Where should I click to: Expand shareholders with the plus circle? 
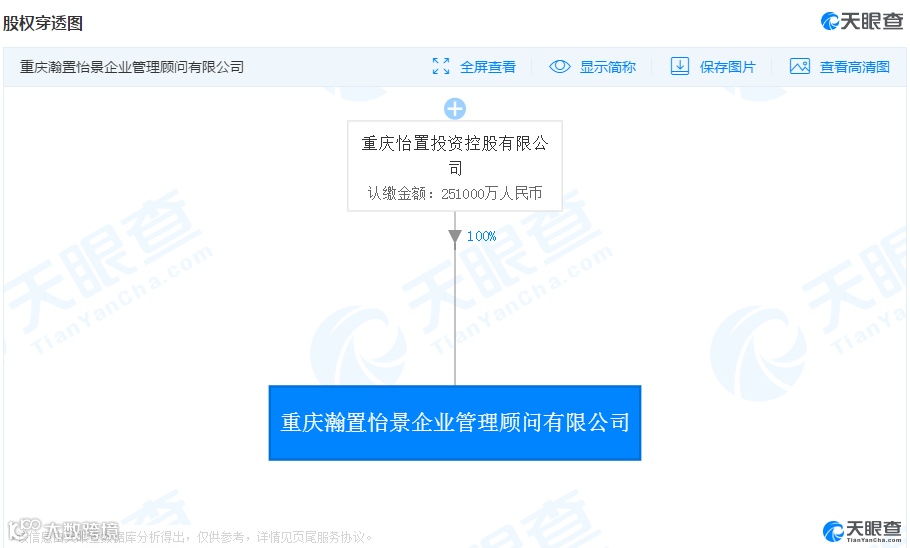(x=455, y=109)
